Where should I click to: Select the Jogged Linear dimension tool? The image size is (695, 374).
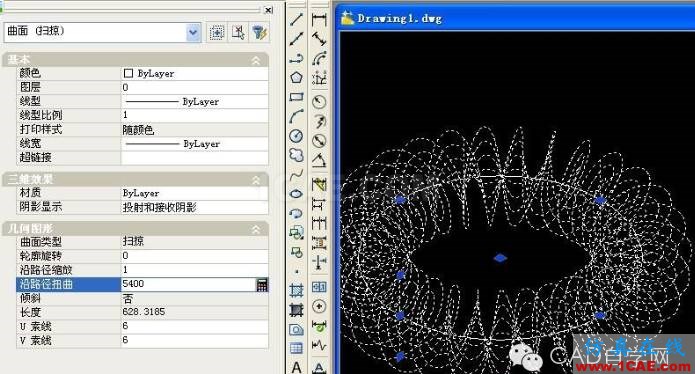tap(319, 345)
